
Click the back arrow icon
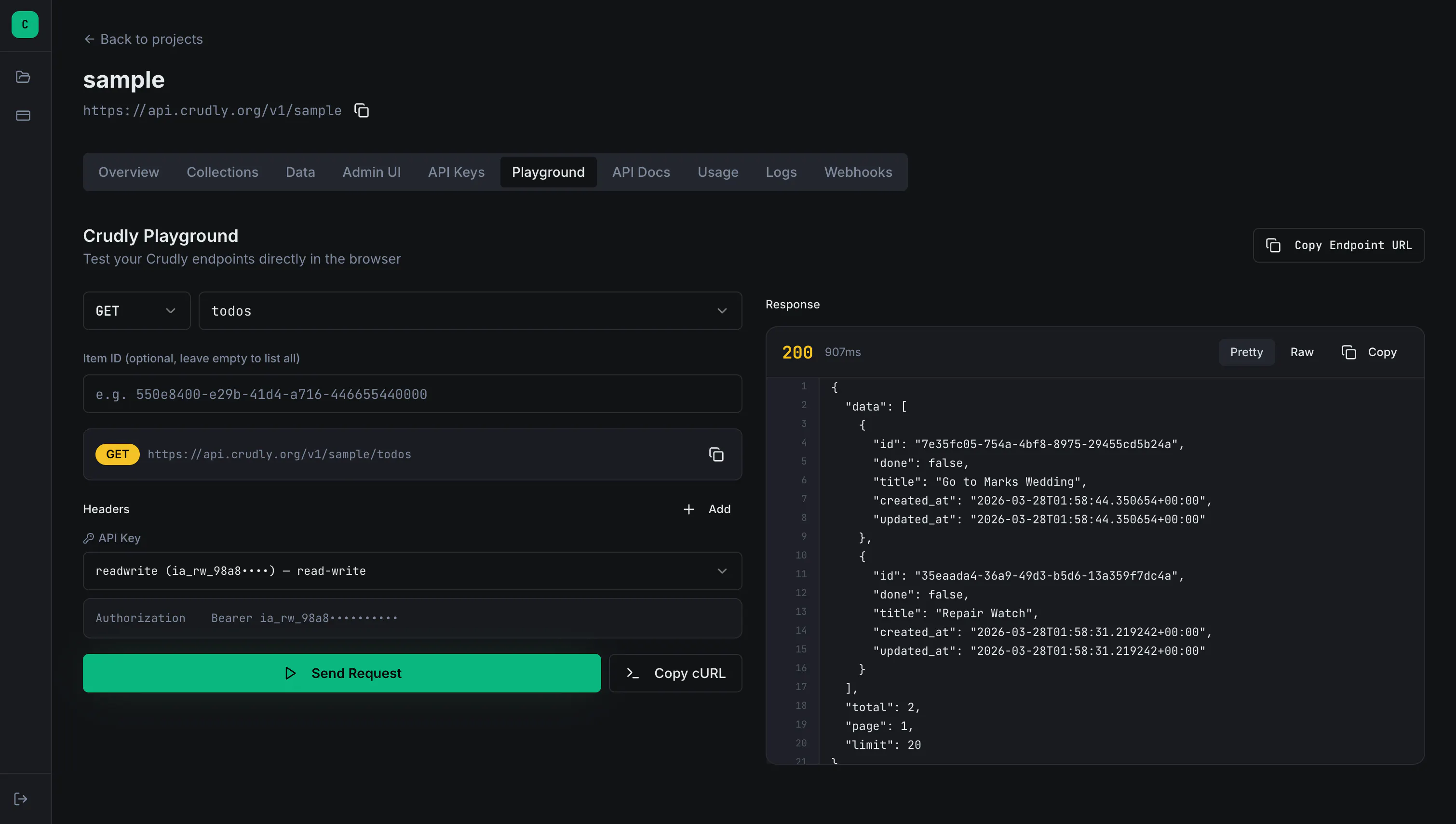pos(89,39)
